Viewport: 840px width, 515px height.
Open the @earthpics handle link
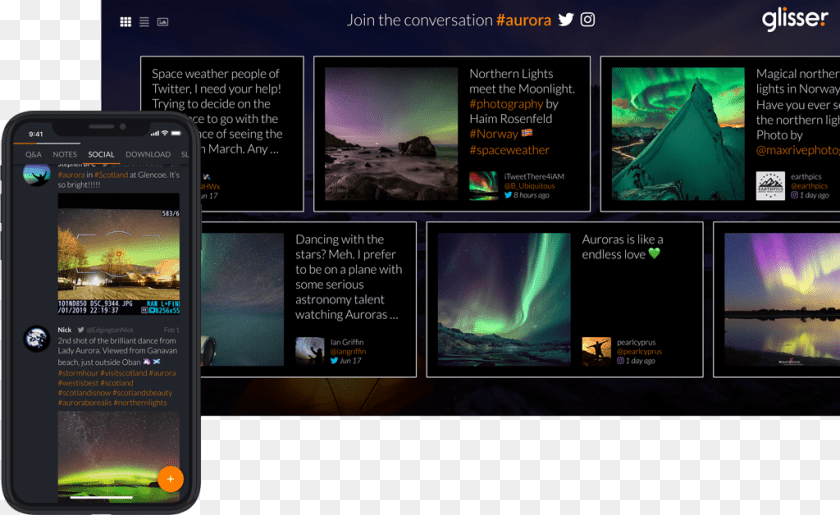pos(809,186)
